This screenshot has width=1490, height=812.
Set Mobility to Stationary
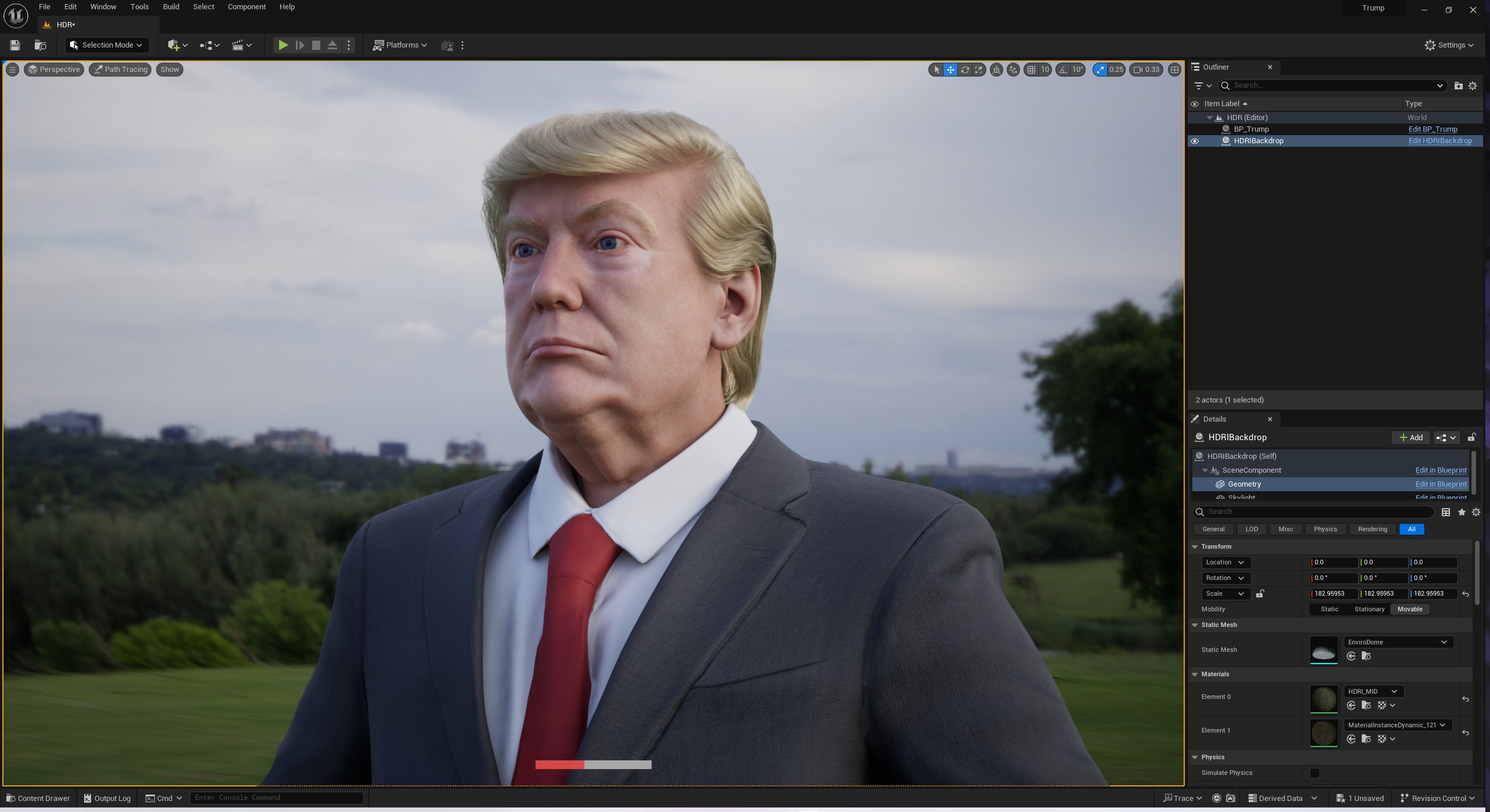(1369, 610)
